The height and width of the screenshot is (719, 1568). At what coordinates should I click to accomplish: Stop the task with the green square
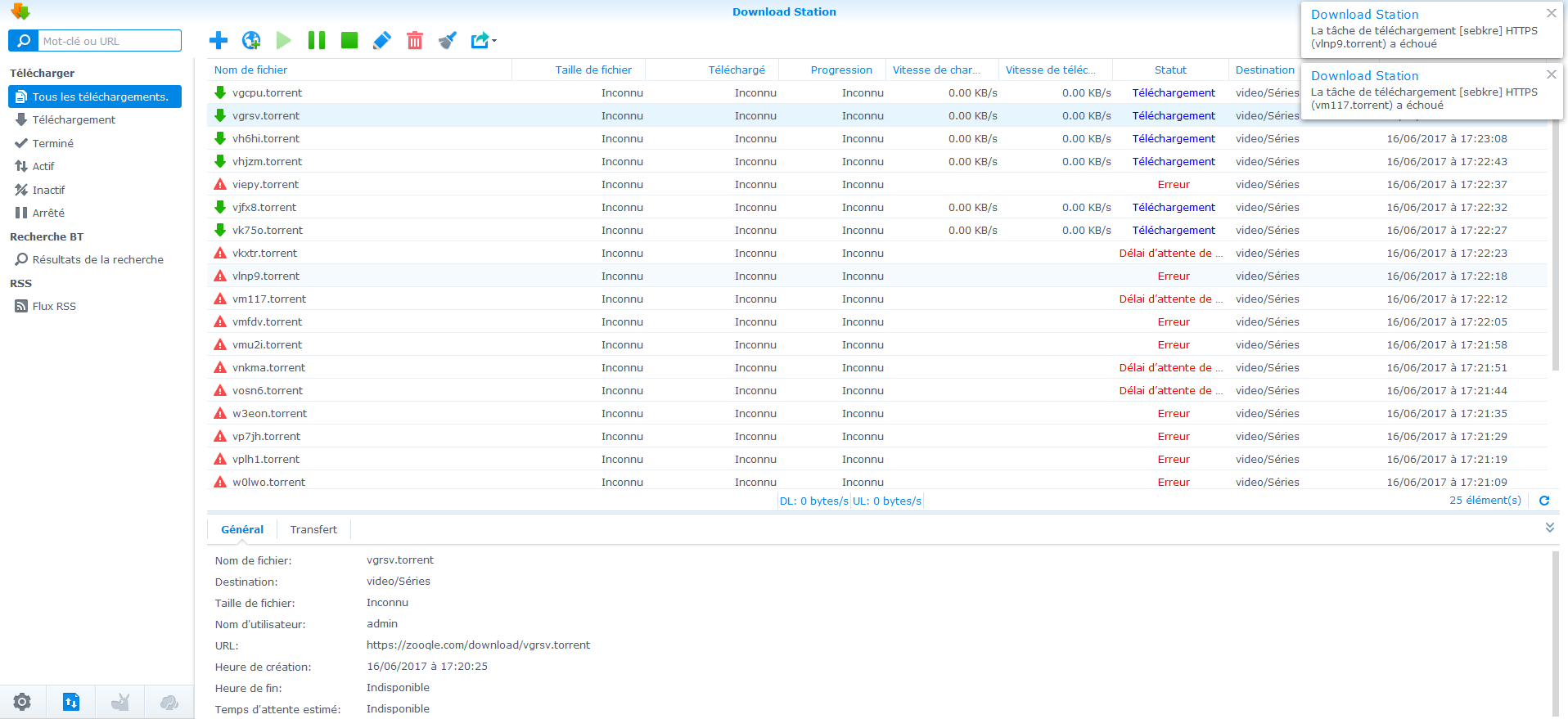coord(349,40)
